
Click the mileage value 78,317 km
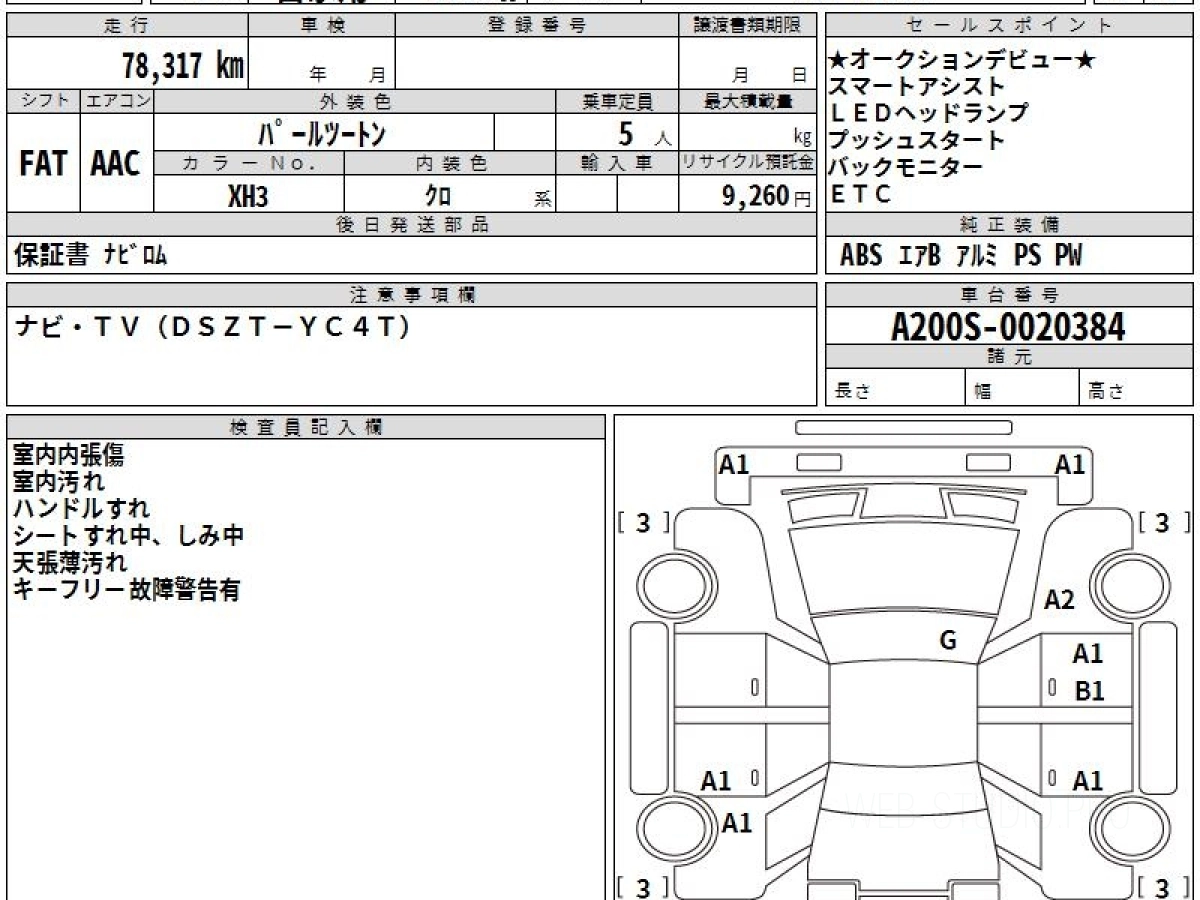click(x=183, y=65)
